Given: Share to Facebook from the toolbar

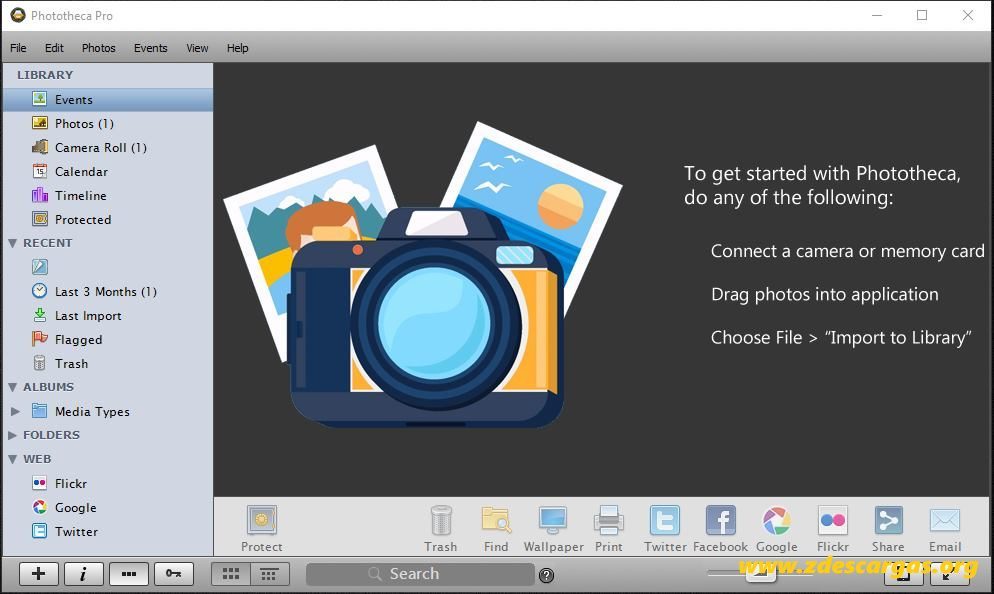Looking at the screenshot, I should 721,521.
